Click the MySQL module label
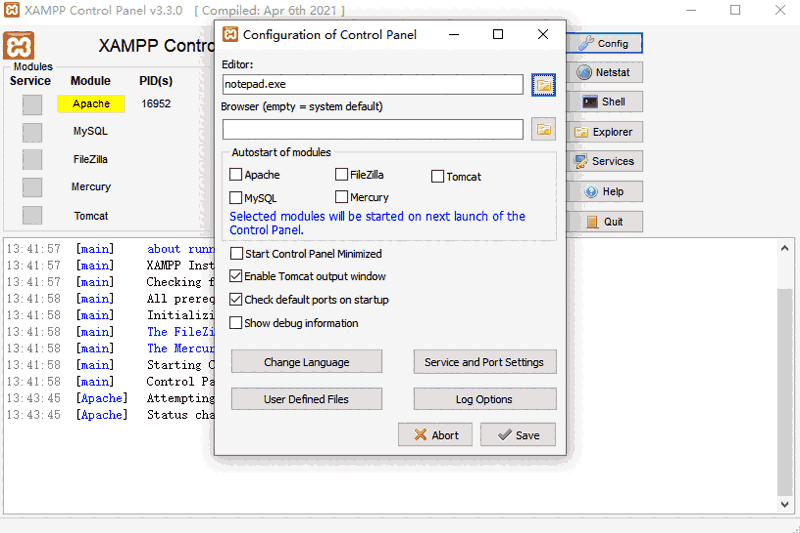800x533 pixels. (x=90, y=131)
